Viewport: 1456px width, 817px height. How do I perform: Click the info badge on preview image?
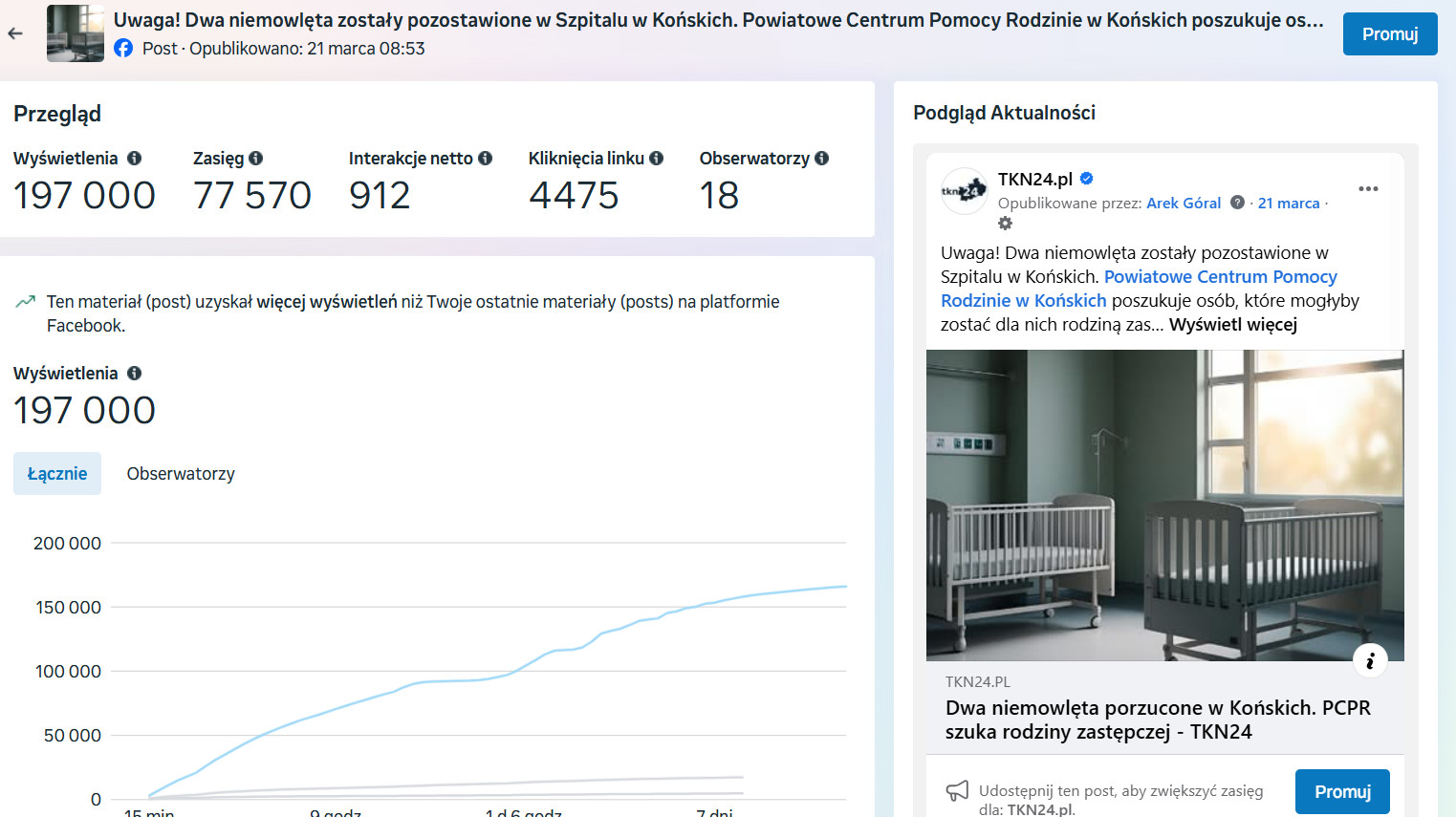1370,660
